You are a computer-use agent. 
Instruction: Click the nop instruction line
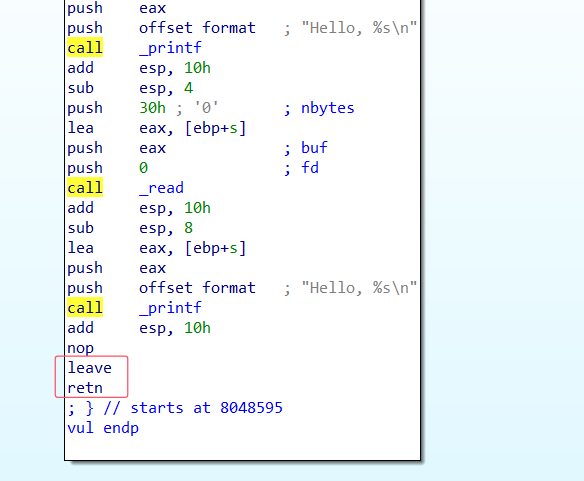pos(80,349)
